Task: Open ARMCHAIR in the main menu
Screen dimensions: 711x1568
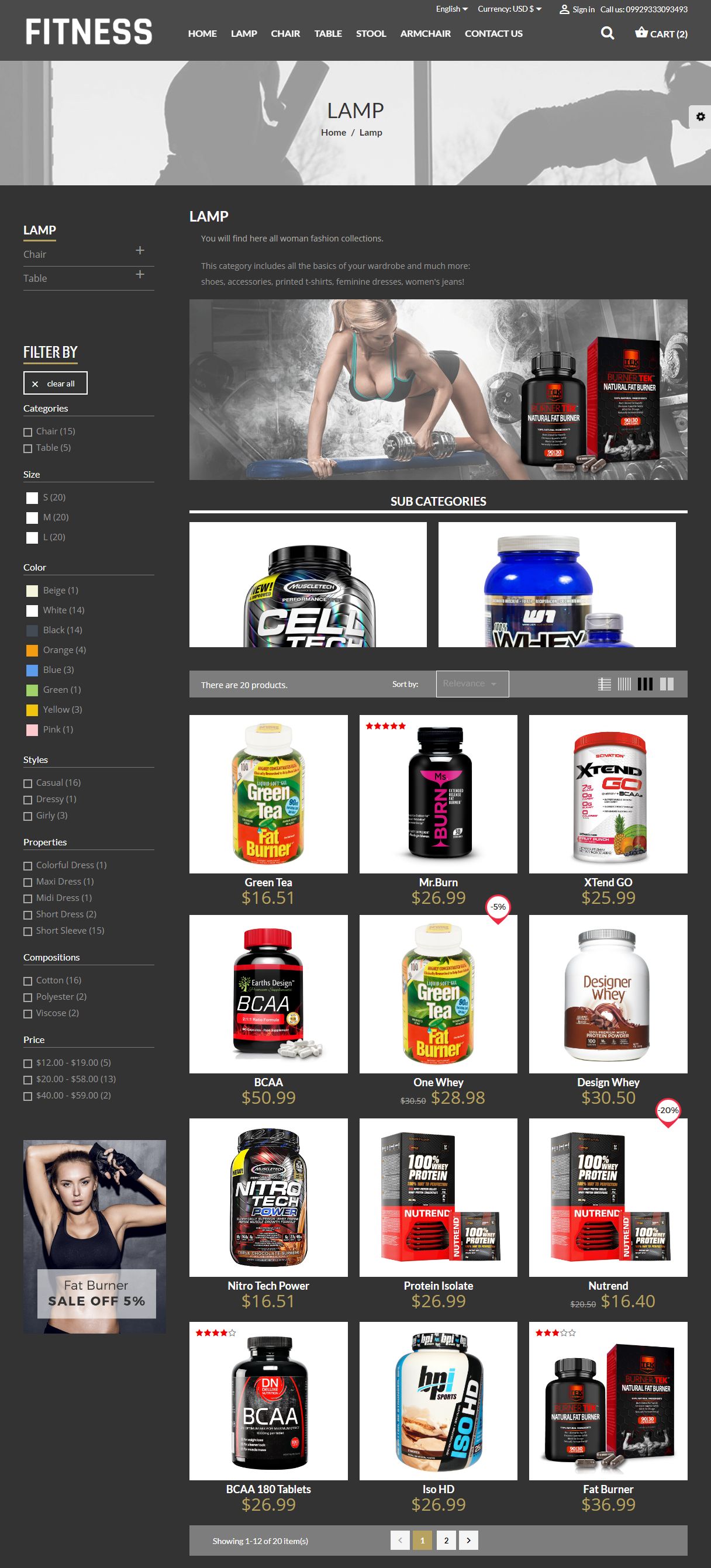Action: click(426, 33)
